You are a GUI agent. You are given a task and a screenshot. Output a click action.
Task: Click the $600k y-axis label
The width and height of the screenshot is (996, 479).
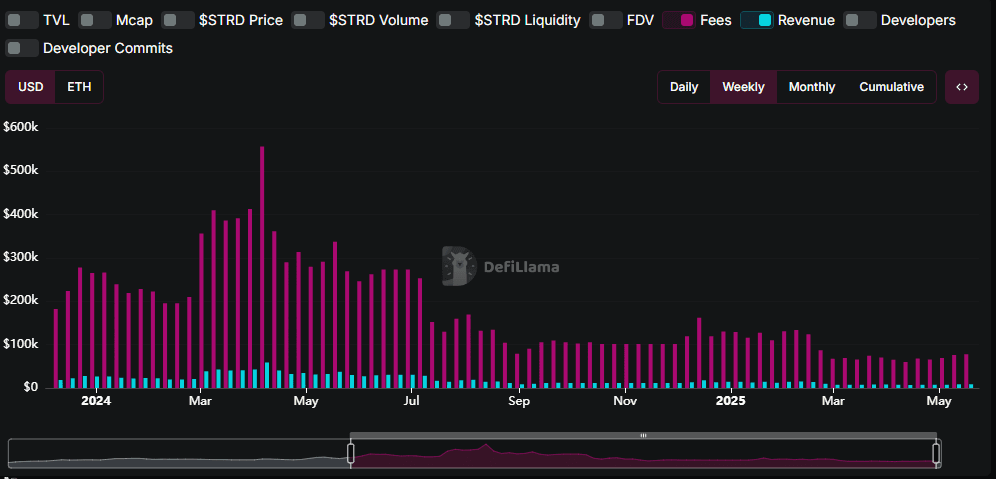[21, 127]
